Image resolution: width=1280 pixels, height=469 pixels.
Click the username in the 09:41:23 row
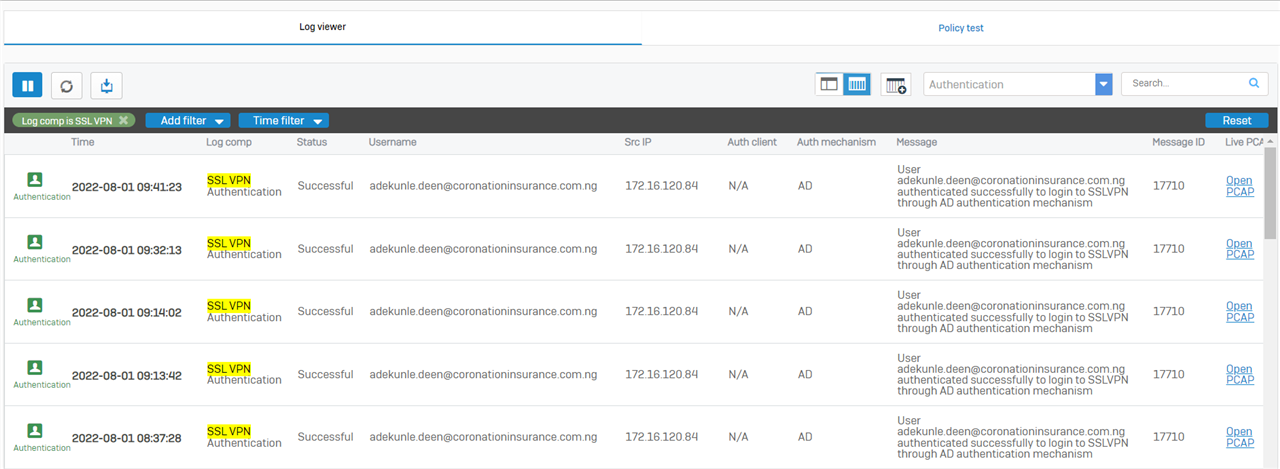[x=483, y=186]
